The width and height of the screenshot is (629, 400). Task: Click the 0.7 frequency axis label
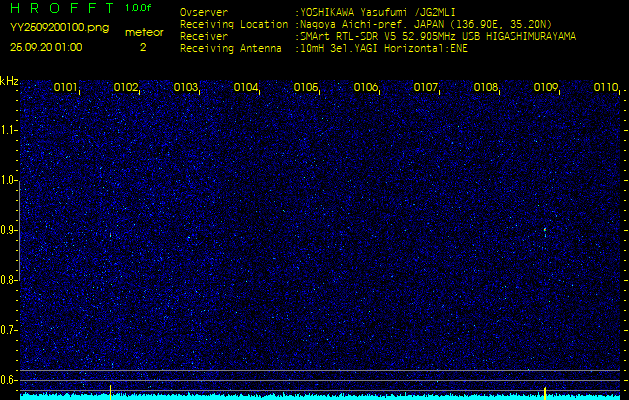9,329
